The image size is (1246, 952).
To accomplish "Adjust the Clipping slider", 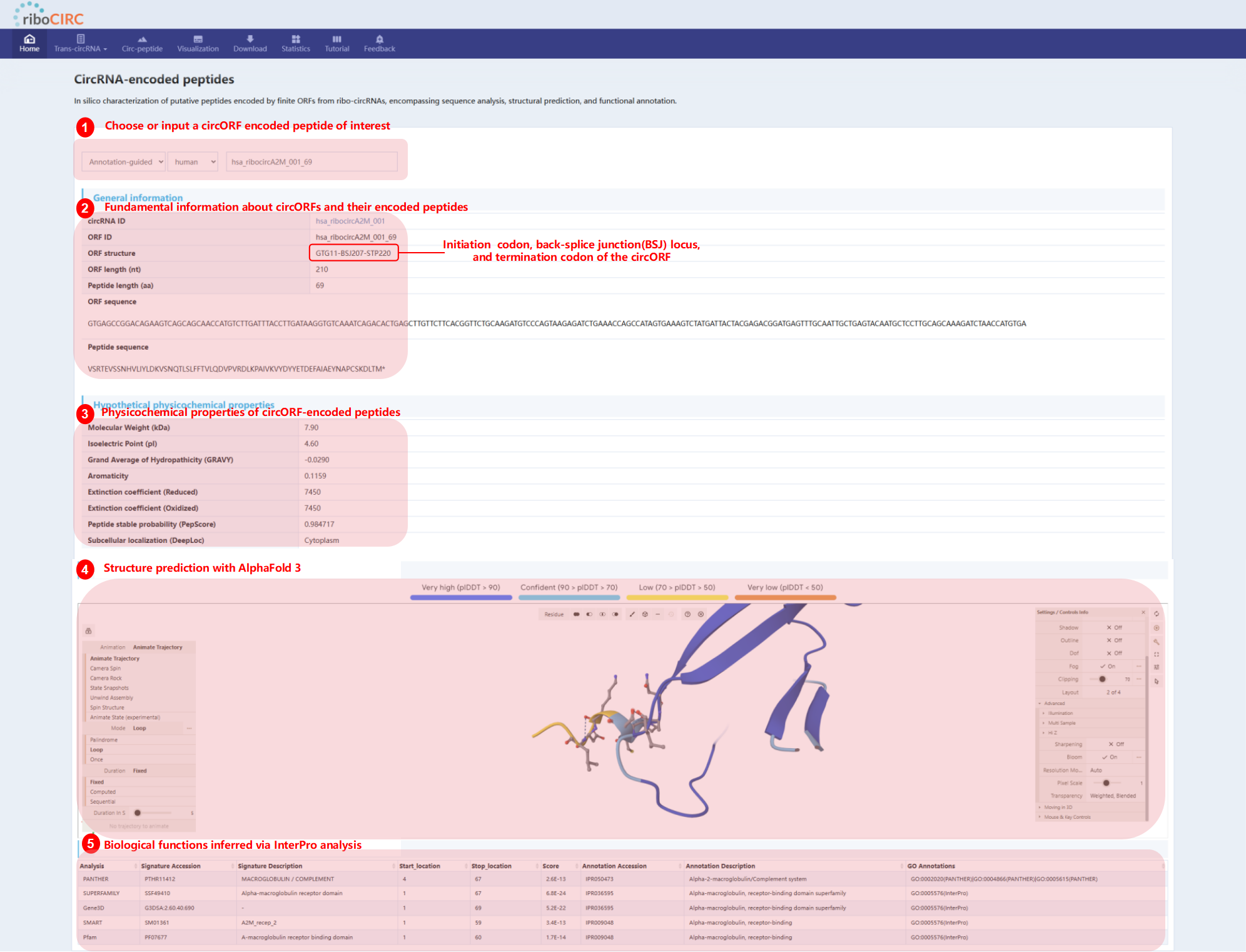I will (1102, 679).
